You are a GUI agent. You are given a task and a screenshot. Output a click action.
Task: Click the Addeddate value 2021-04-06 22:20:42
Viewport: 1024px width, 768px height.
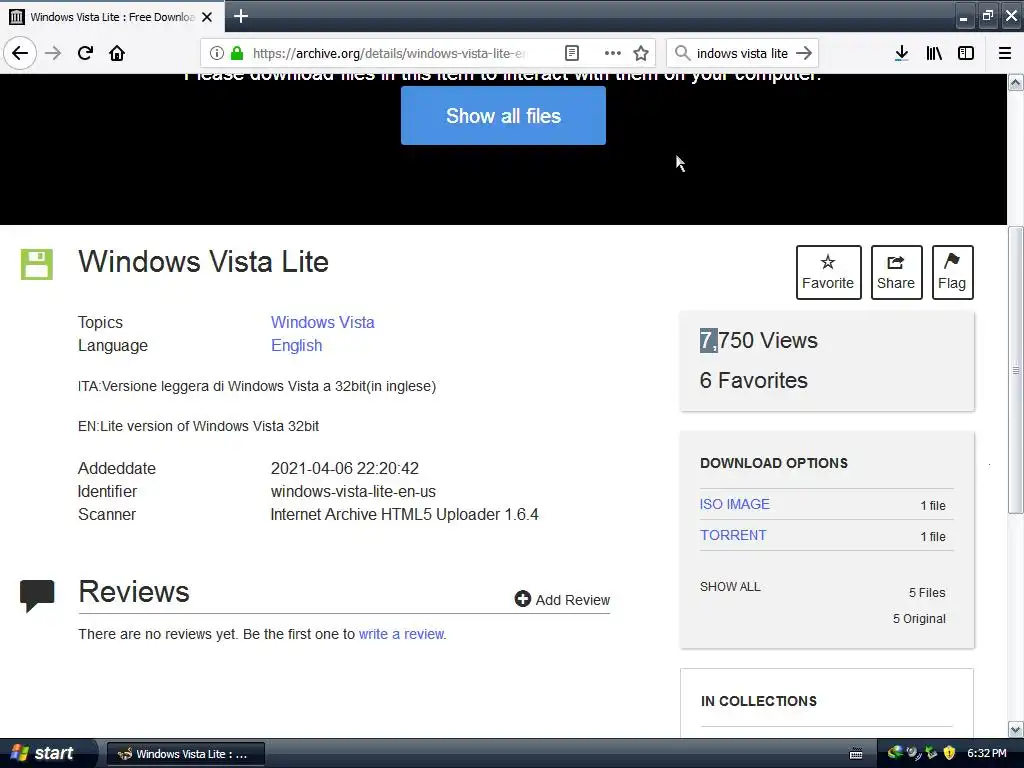[x=345, y=468]
